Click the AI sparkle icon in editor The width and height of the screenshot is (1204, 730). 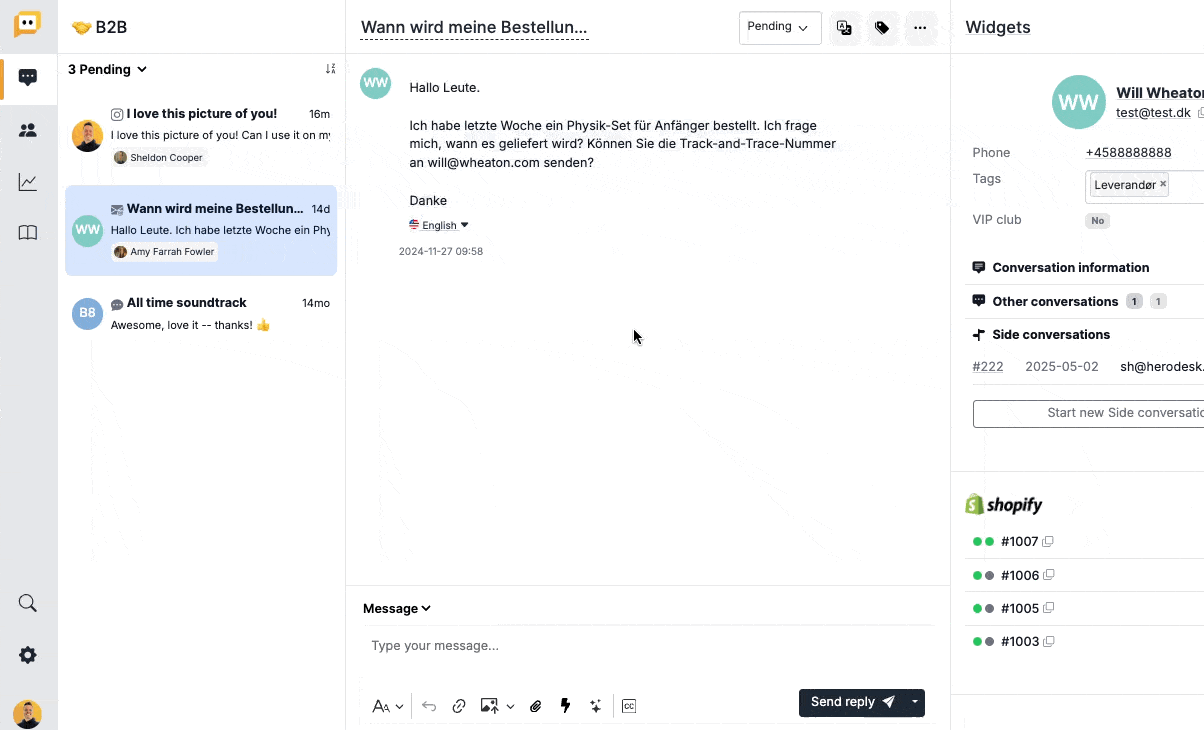(x=595, y=706)
